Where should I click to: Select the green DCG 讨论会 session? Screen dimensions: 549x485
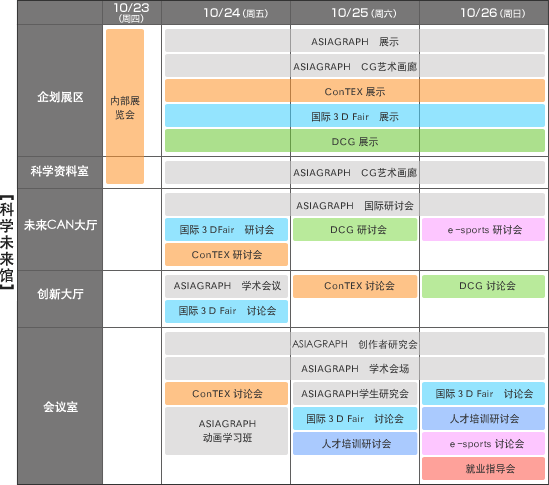coord(484,286)
